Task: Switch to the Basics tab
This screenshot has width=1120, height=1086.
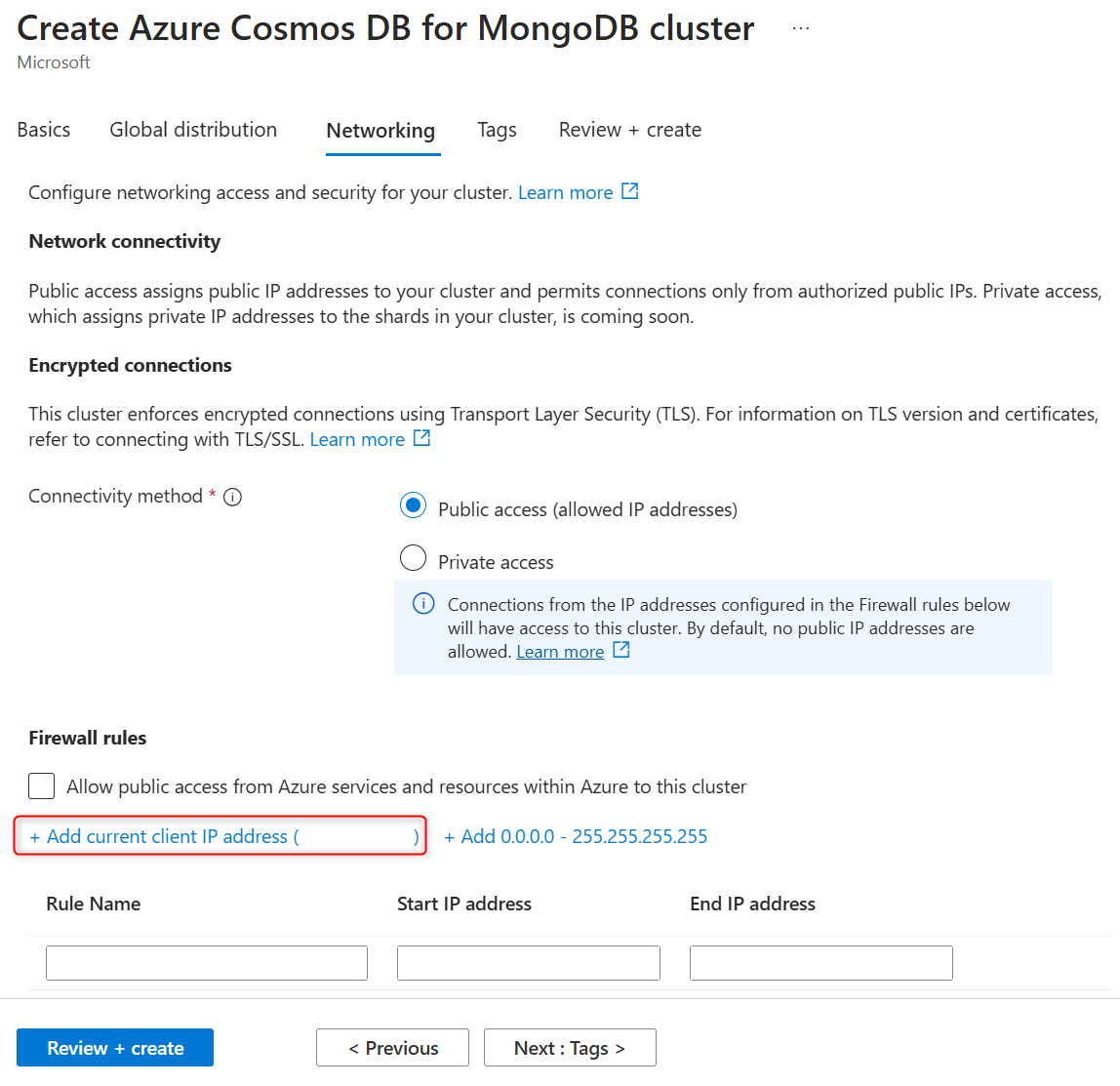Action: pos(44,130)
